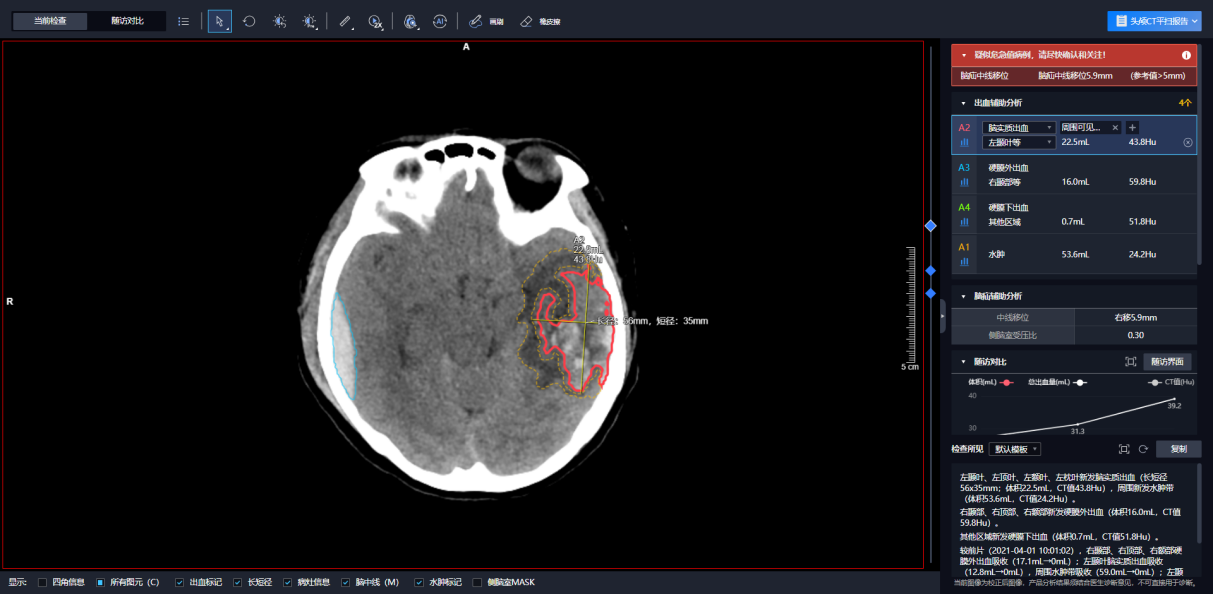Open the 左颞叶等 location dropdown

pyautogui.click(x=1018, y=143)
